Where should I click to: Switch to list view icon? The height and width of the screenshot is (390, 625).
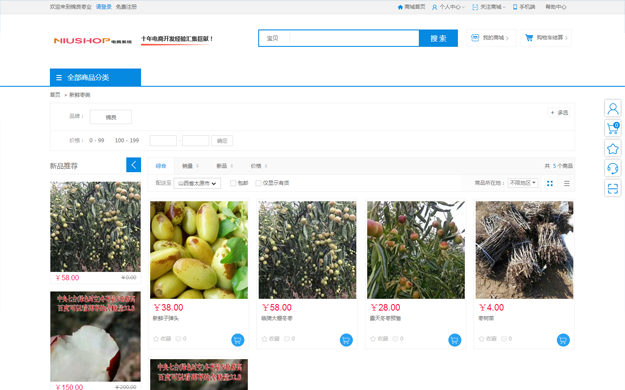(566, 183)
